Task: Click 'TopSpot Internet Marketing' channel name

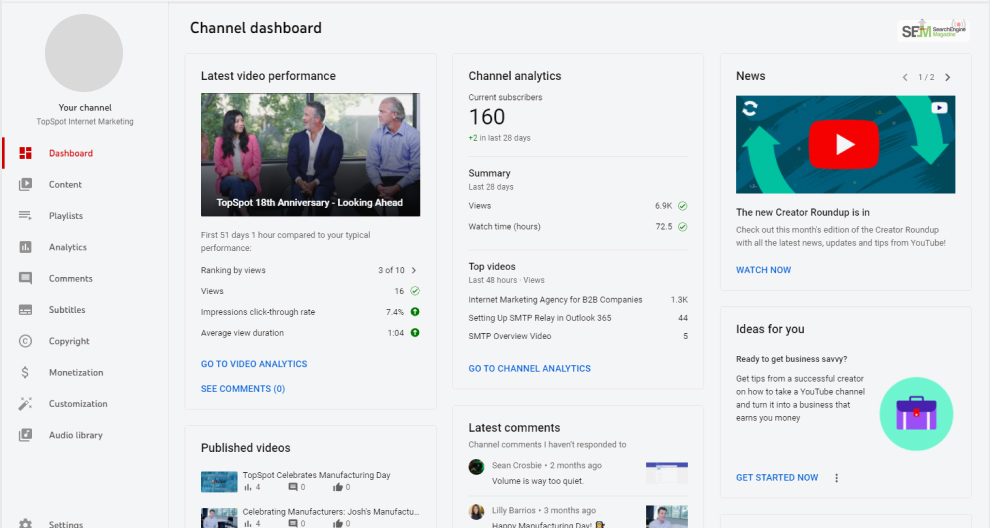Action: 85,121
